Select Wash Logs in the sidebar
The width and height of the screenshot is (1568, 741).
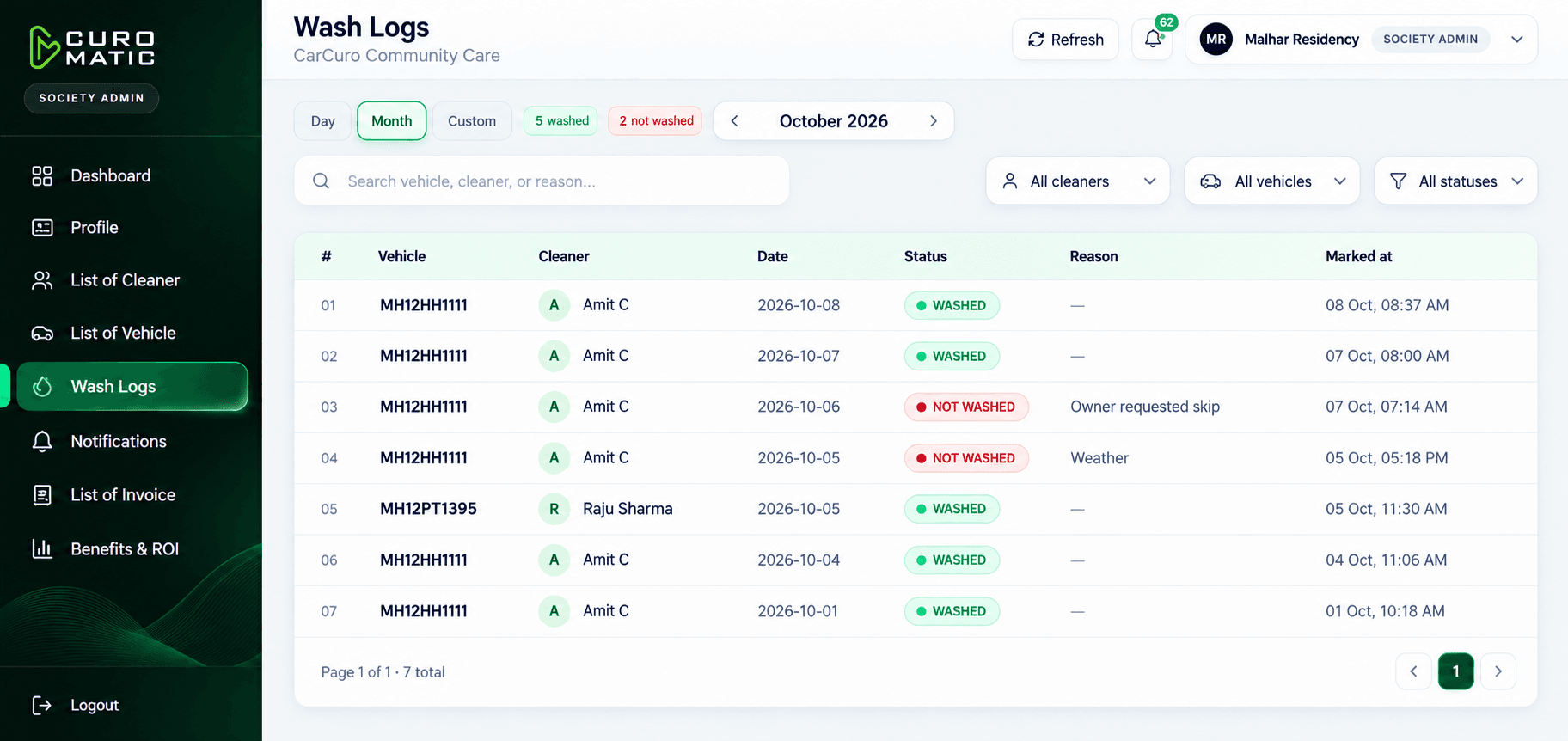tap(132, 387)
